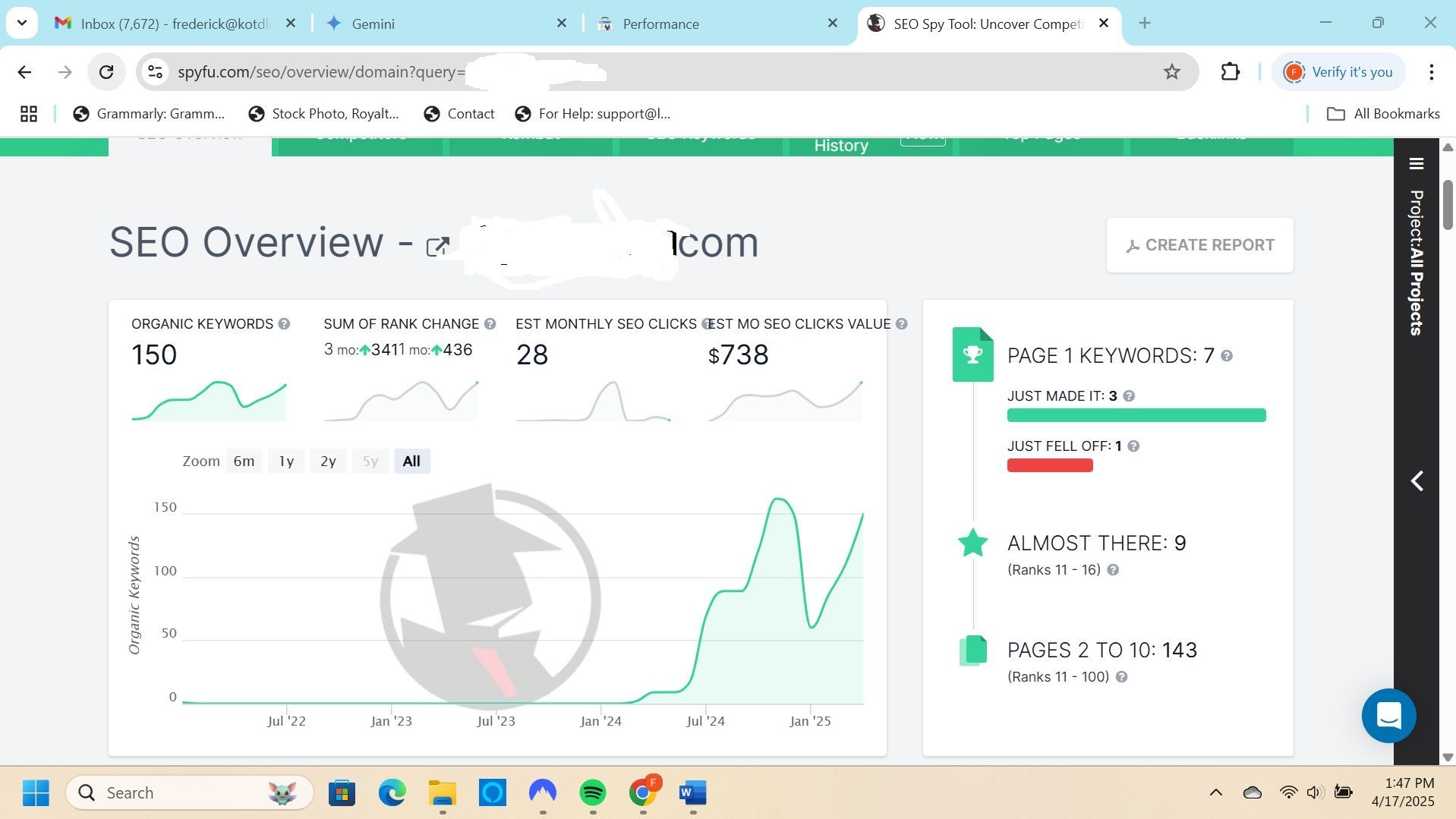
Task: Click the help icon next to Ranks 11 - 16
Action: (x=1113, y=570)
